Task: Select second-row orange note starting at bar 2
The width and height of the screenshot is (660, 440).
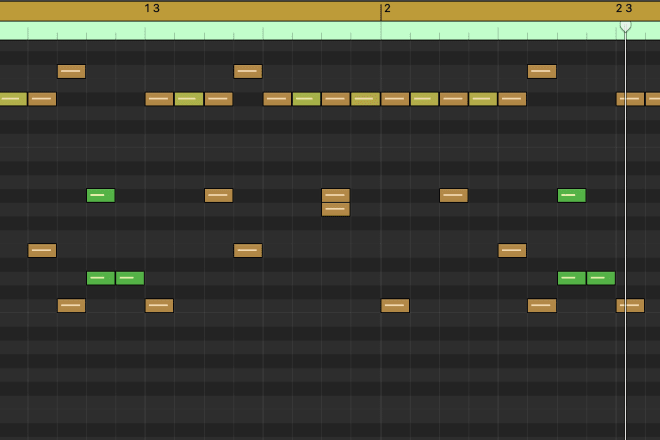Action: (x=395, y=99)
